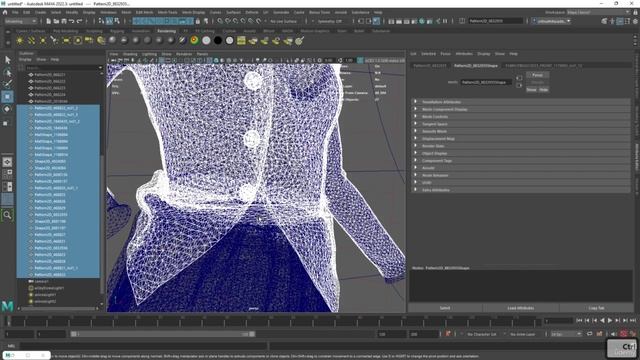The width and height of the screenshot is (640, 360).
Task: Create a directional light from the shelf
Action: [x=31, y=40]
